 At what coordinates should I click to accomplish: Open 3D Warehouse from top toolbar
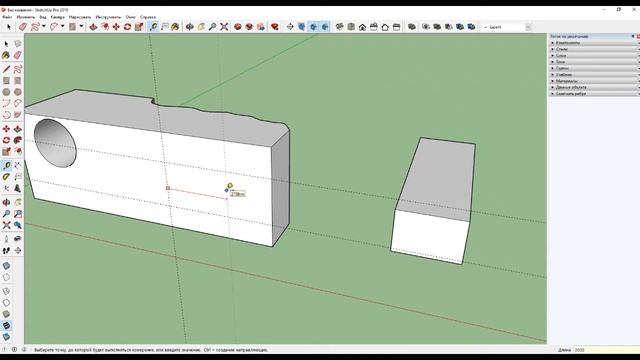coord(238,27)
